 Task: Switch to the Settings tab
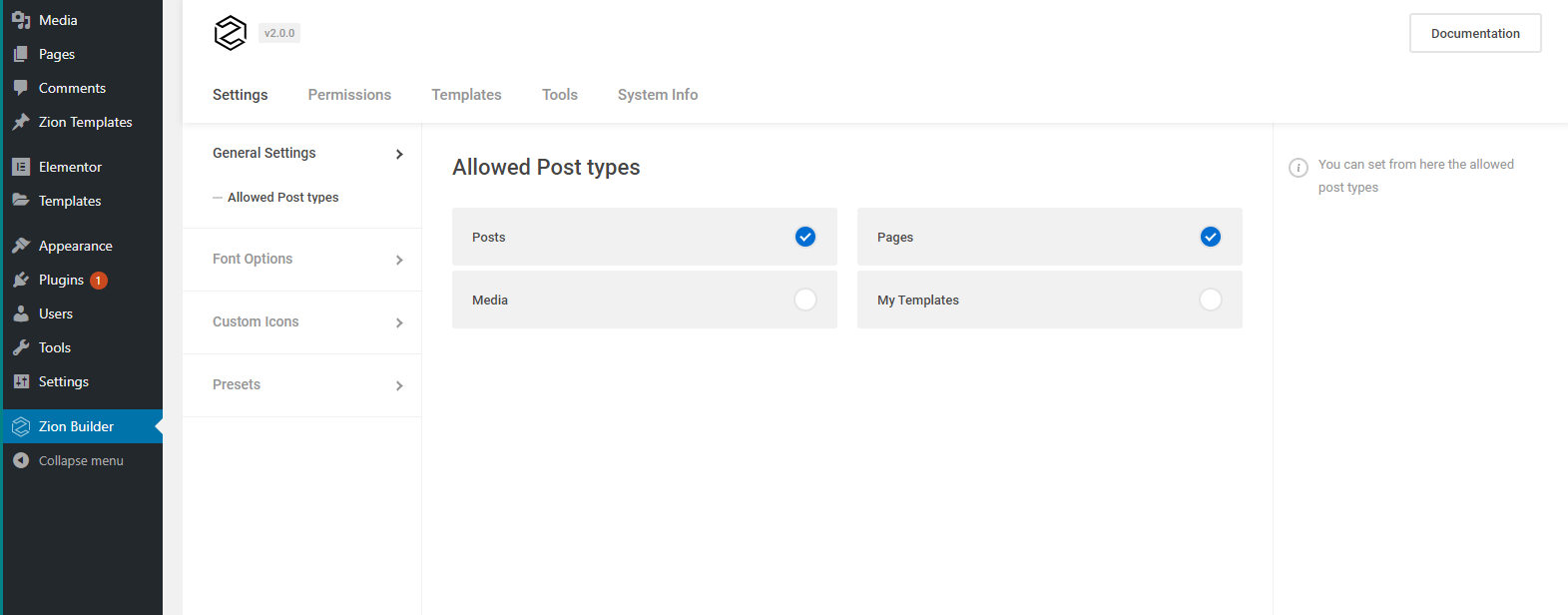point(241,95)
